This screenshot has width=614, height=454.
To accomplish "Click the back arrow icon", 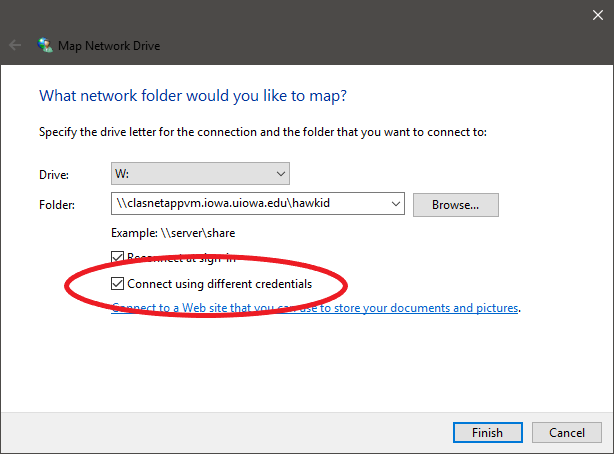I will click(x=16, y=45).
